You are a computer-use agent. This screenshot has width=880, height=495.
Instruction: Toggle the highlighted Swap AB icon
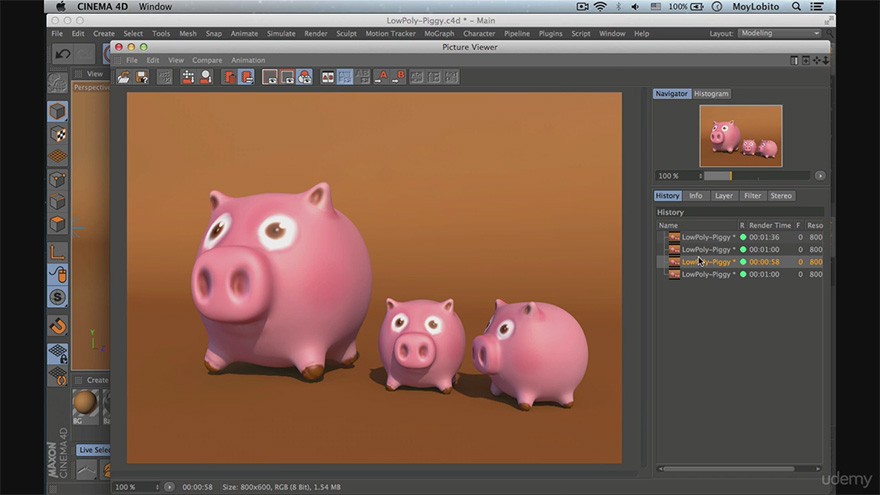tap(345, 77)
